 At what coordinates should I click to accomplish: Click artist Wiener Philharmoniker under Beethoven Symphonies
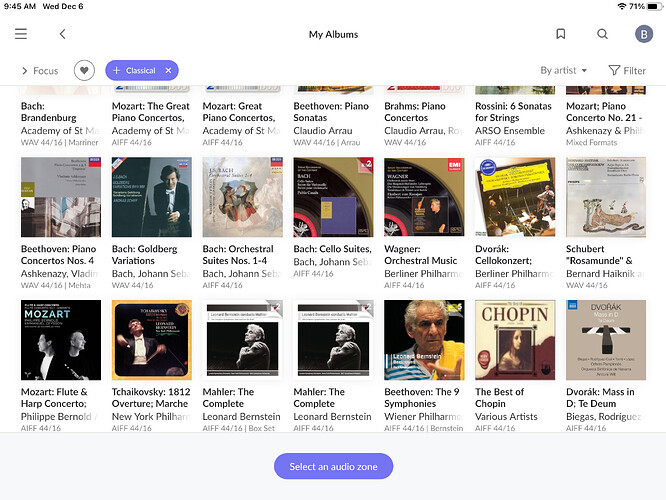(423, 417)
